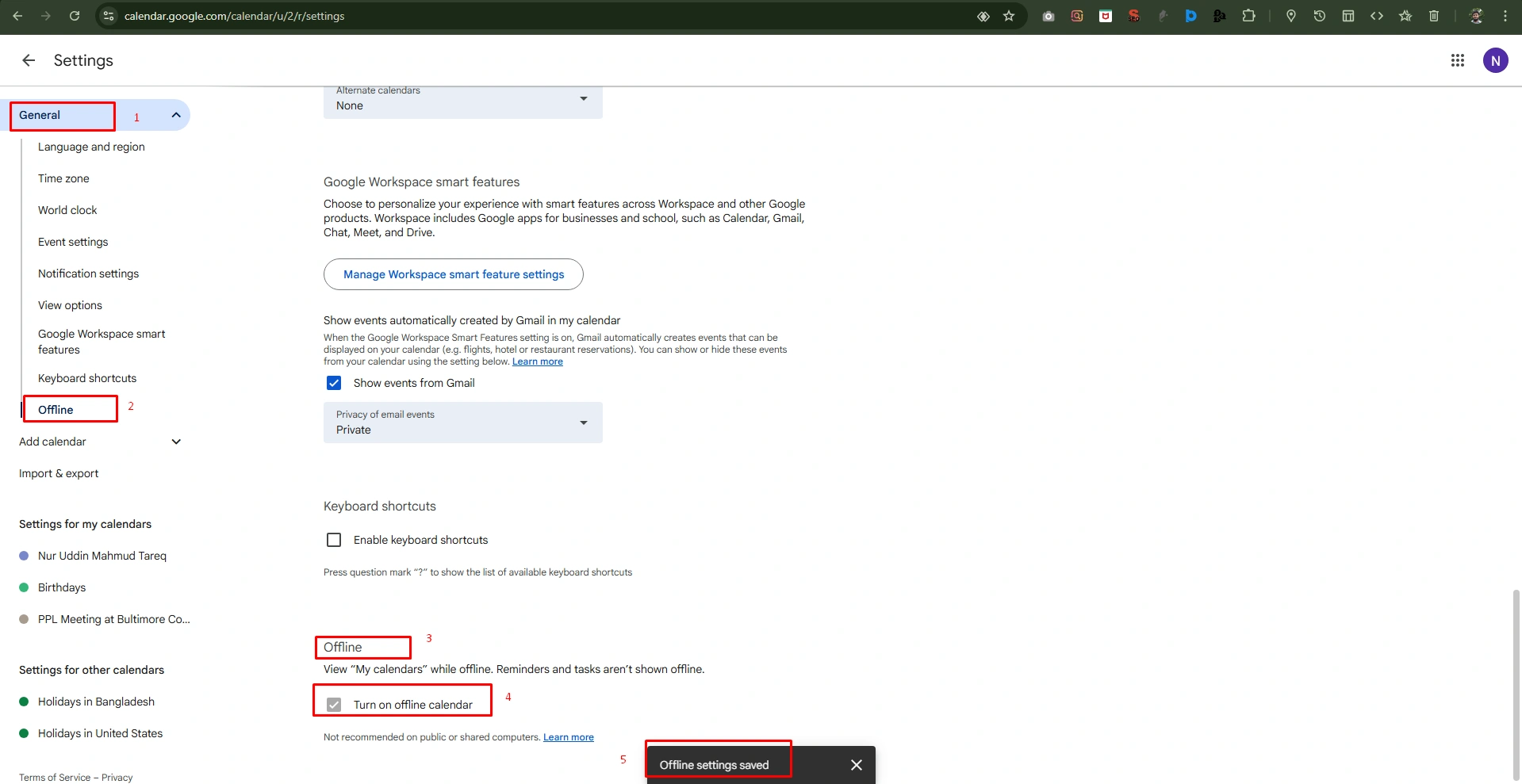The height and width of the screenshot is (784, 1522).
Task: Go back from Settings using arrow
Action: click(x=29, y=60)
